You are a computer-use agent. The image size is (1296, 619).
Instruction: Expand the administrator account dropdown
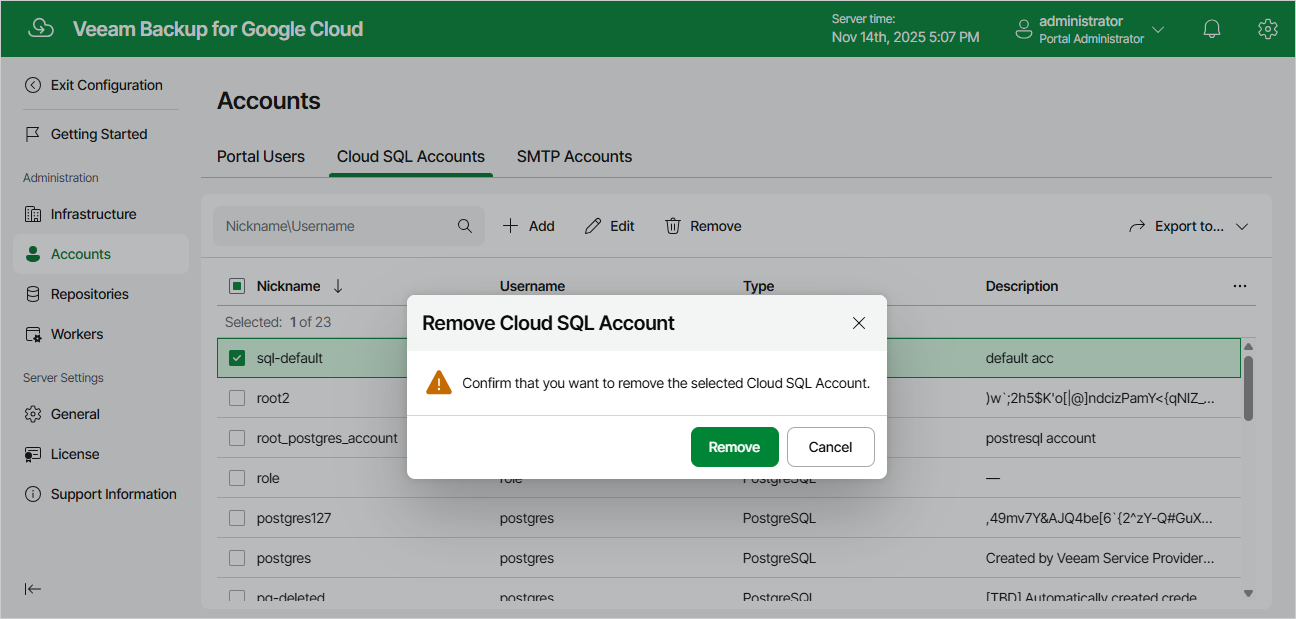1158,29
